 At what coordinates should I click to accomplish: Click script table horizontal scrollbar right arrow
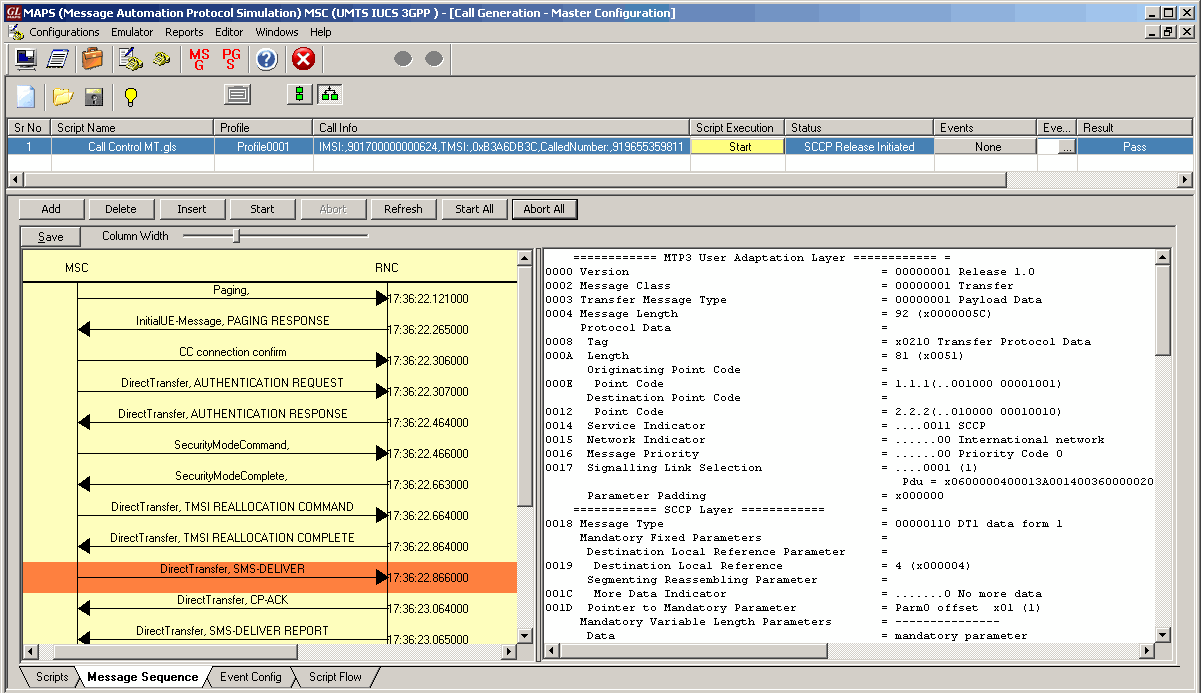click(x=1185, y=180)
